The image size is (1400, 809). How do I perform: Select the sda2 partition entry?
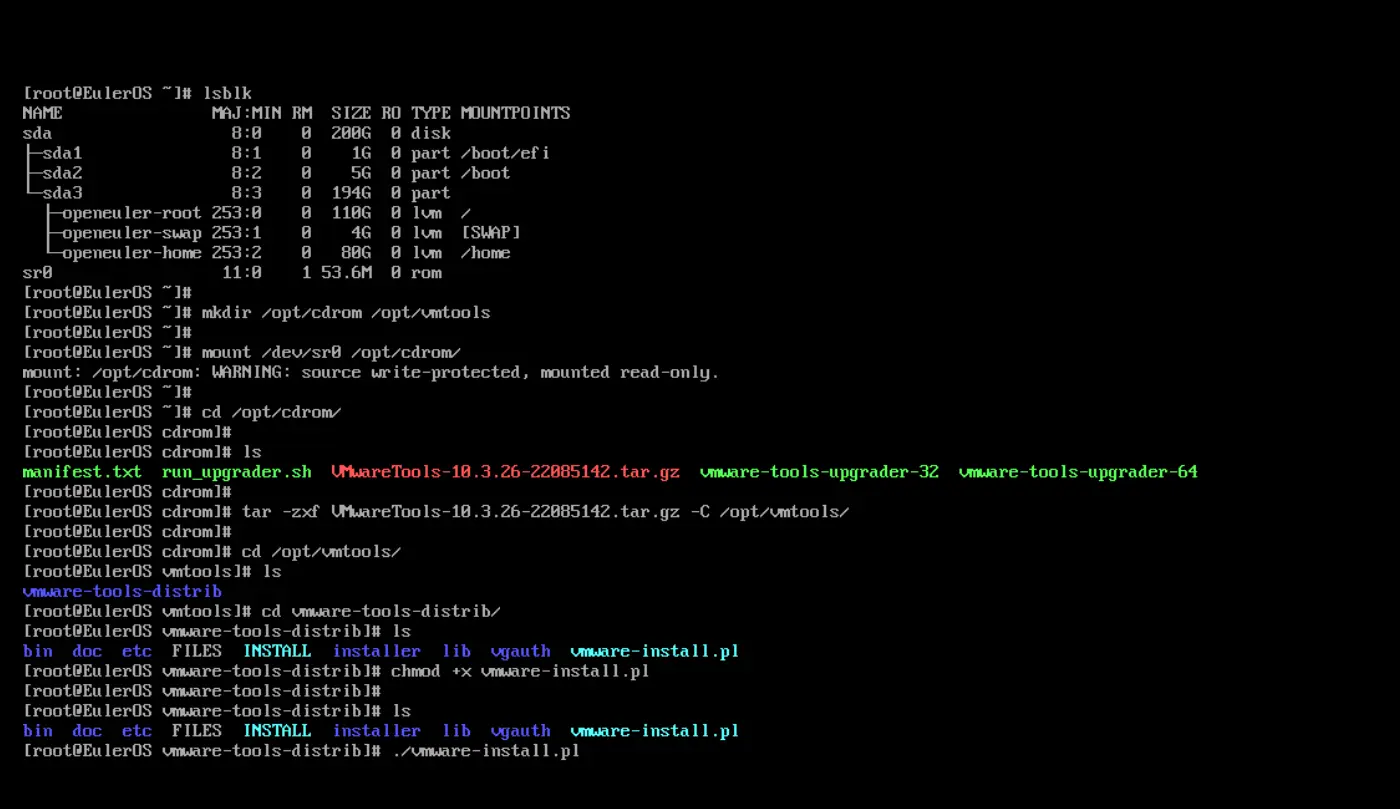(x=61, y=173)
